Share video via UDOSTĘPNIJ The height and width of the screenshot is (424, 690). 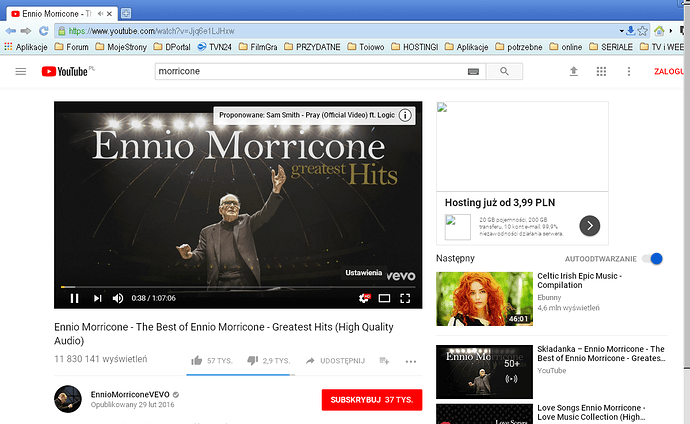335,361
